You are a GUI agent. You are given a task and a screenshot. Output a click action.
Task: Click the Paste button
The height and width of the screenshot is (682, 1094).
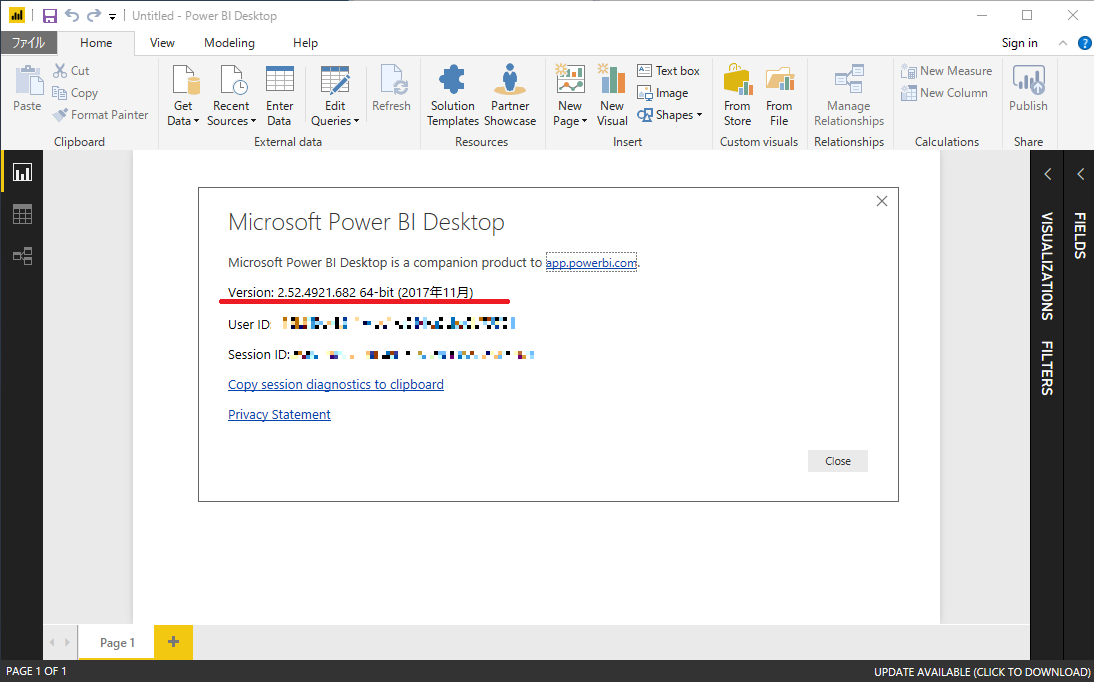click(x=27, y=89)
